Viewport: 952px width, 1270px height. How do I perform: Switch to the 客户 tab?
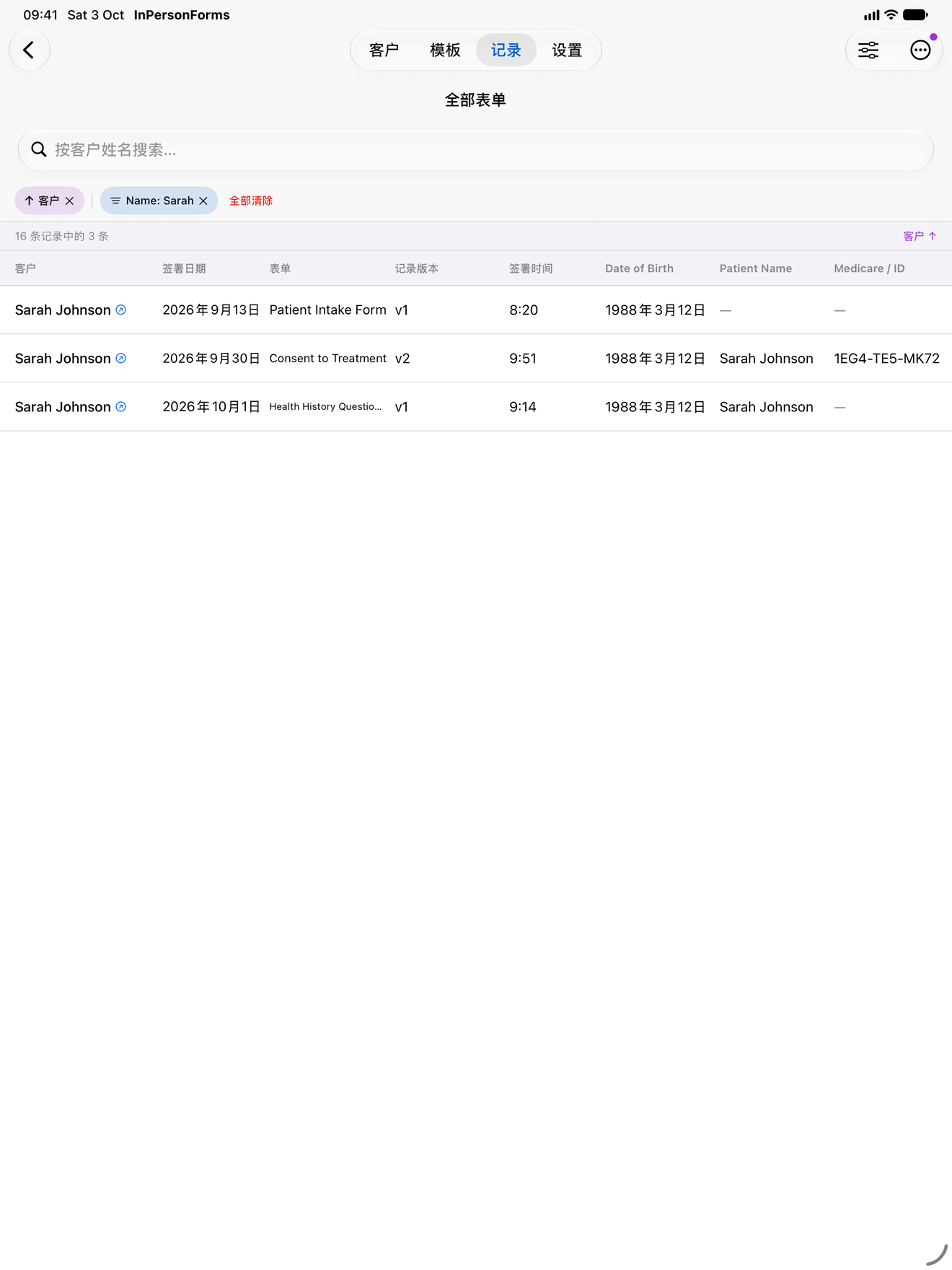[x=384, y=50]
